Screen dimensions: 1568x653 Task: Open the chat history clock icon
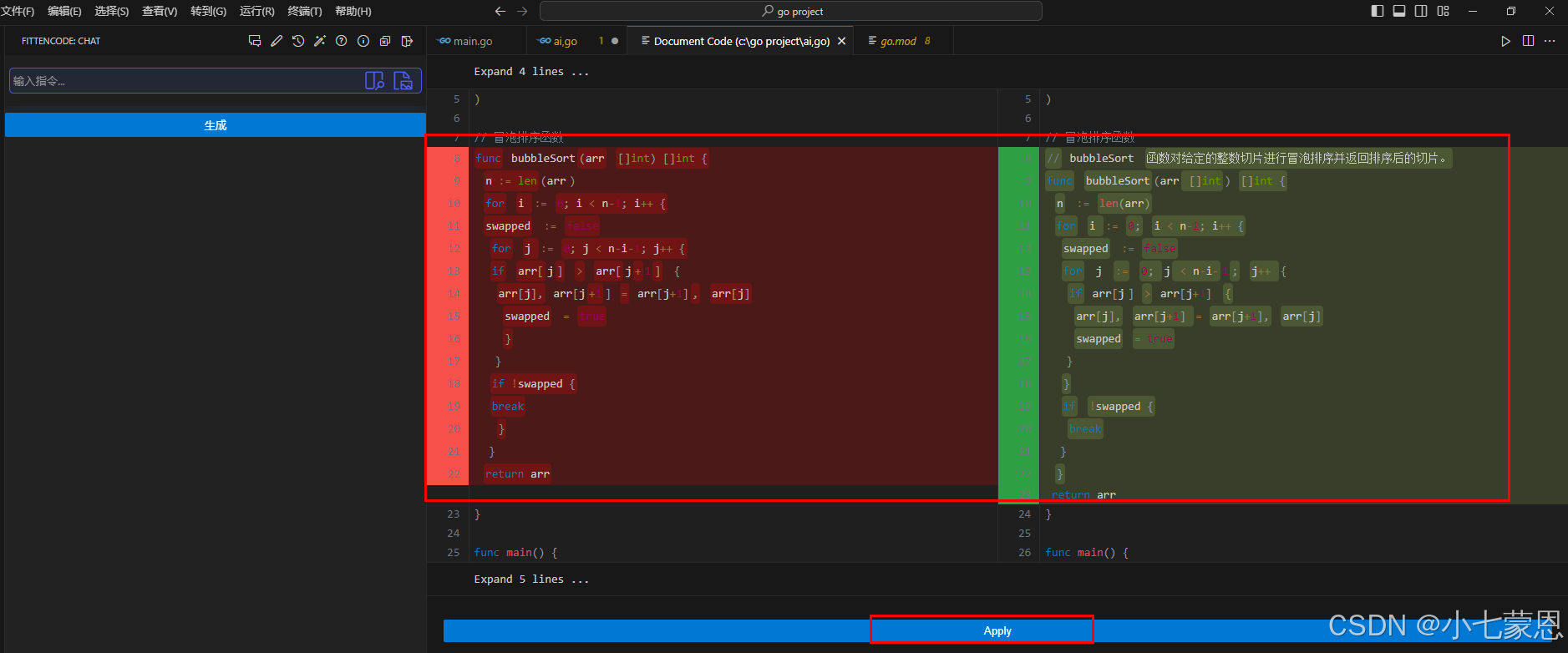[x=298, y=41]
